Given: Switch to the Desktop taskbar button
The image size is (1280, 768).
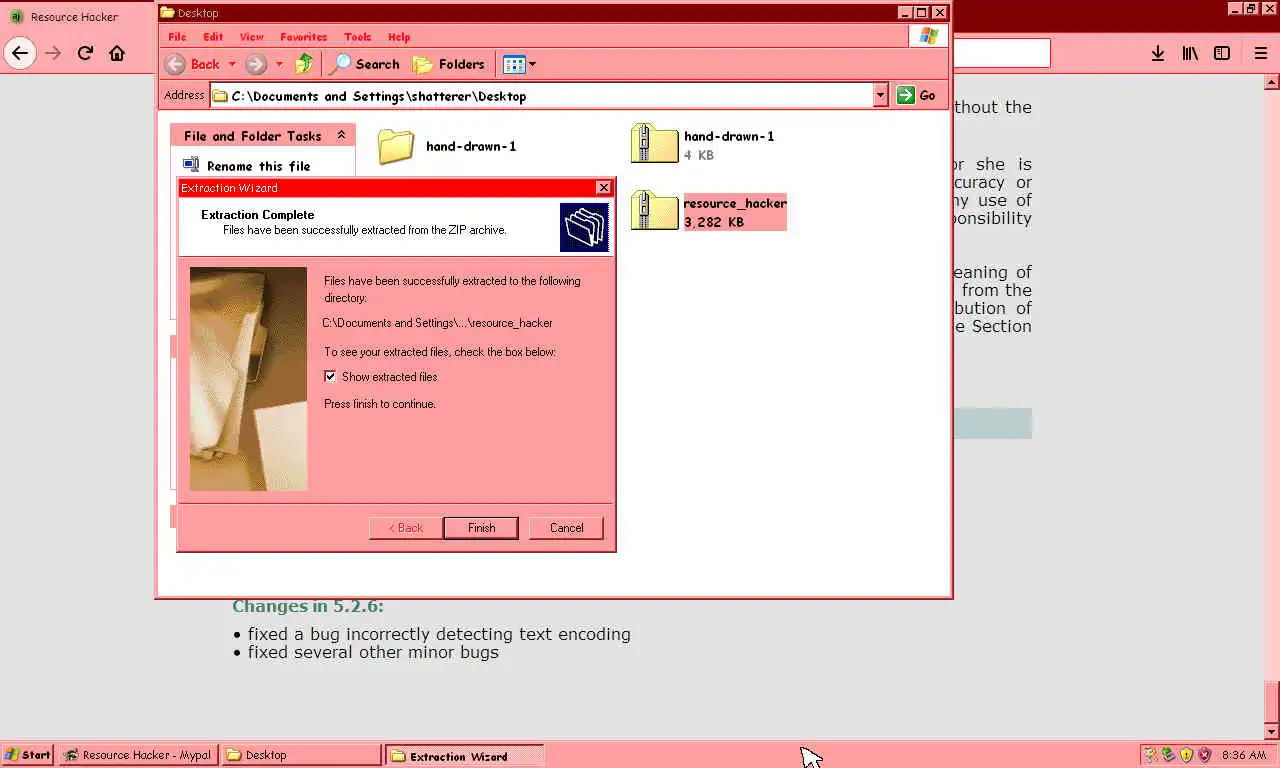Looking at the screenshot, I should pyautogui.click(x=301, y=755).
